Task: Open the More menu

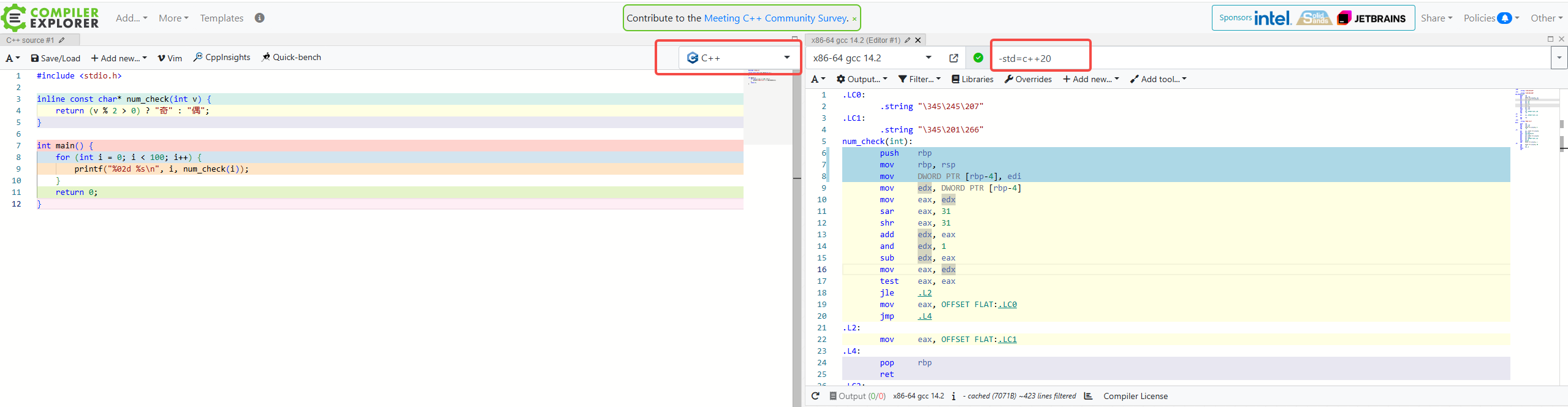Action: pos(173,18)
